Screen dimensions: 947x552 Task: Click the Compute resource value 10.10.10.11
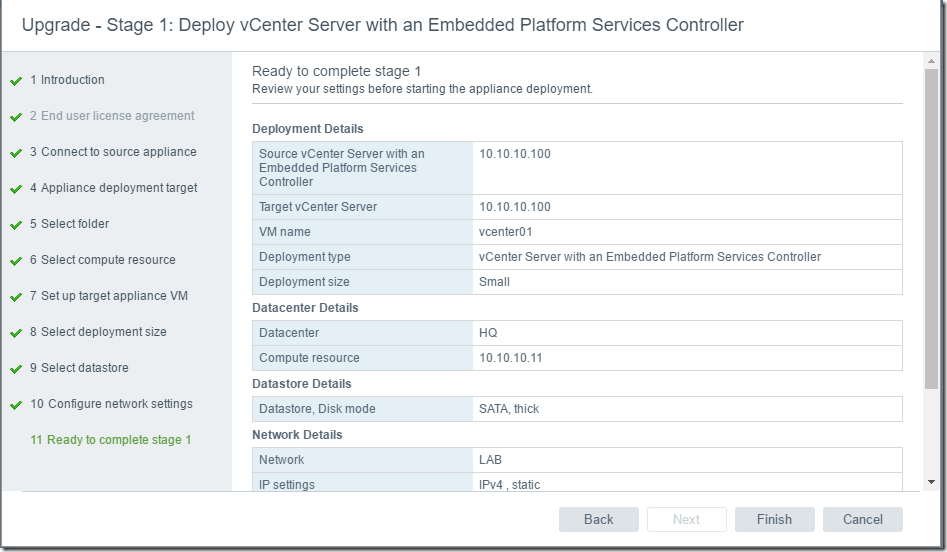[x=510, y=358]
